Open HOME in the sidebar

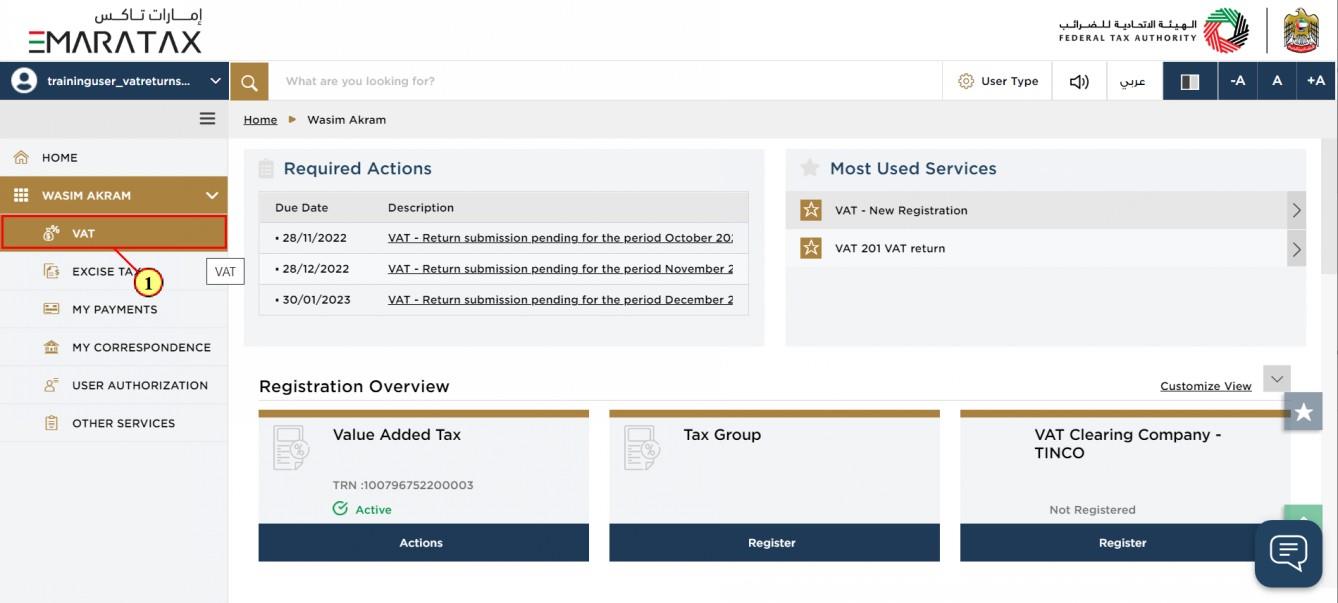pyautogui.click(x=114, y=157)
